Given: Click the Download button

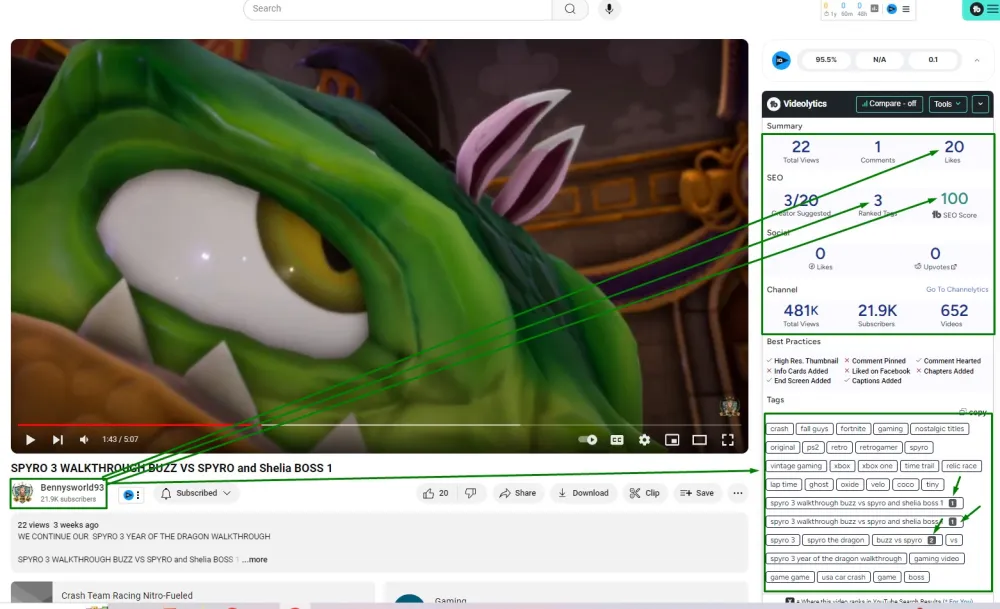Looking at the screenshot, I should click(x=584, y=493).
